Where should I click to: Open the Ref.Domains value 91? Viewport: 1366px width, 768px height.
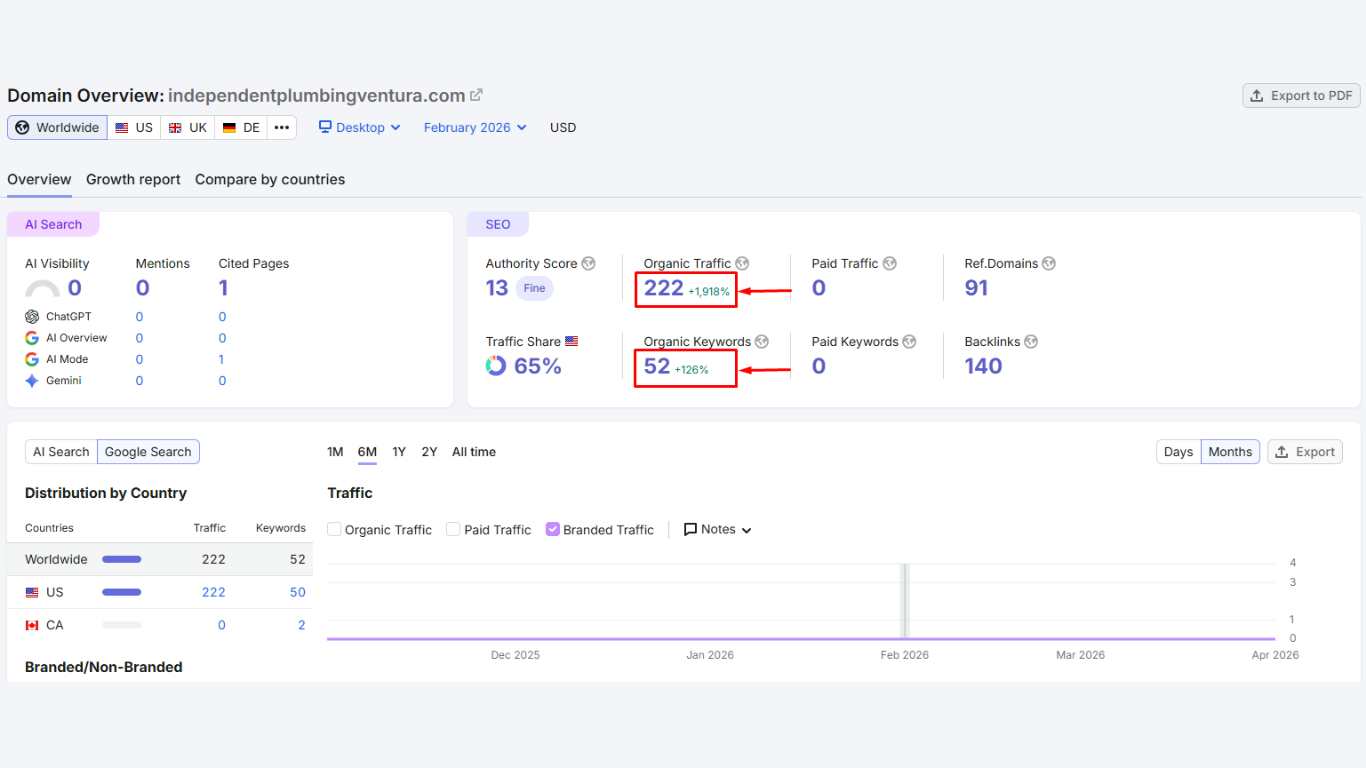(x=976, y=288)
